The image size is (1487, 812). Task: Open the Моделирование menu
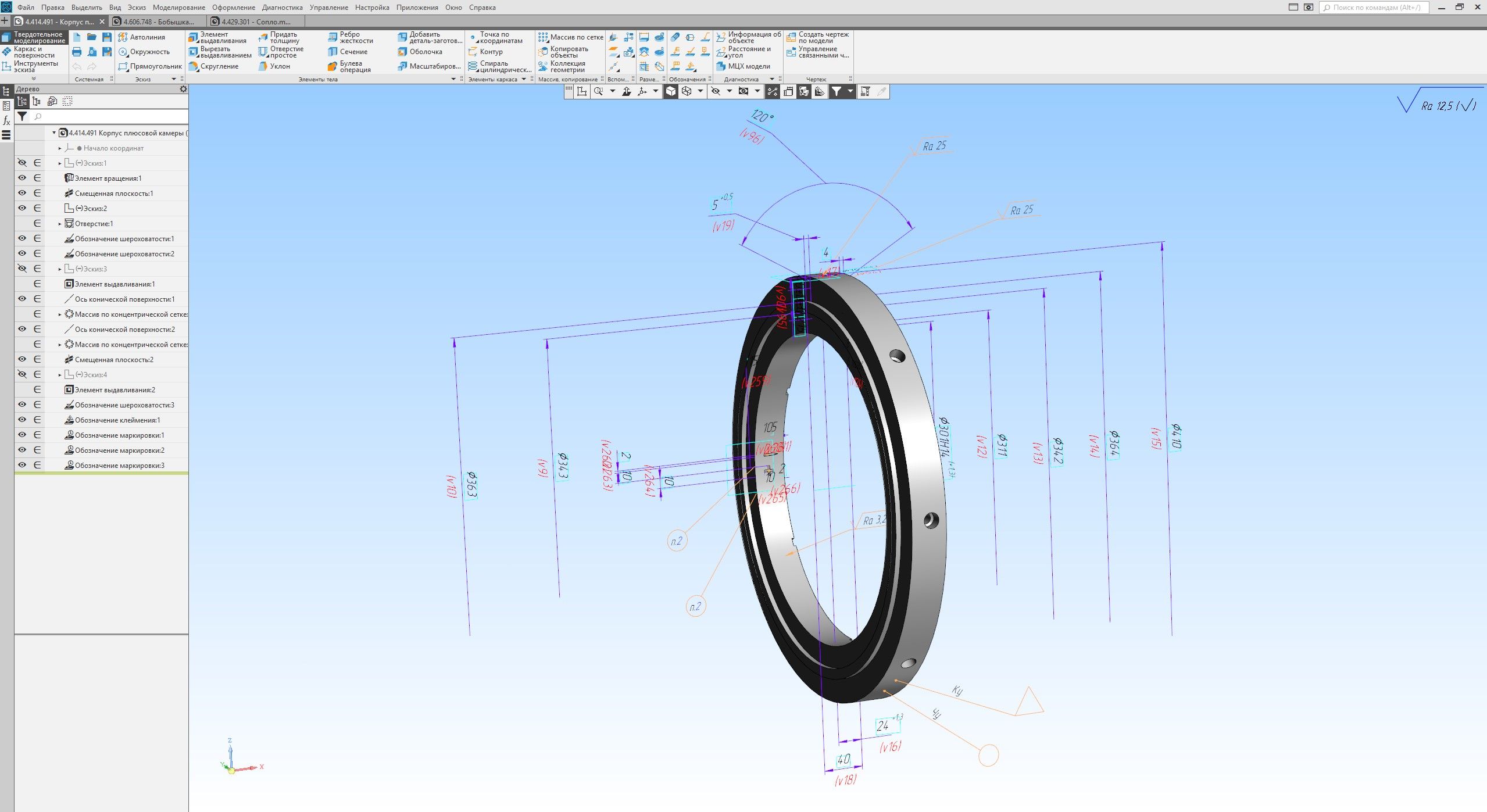pos(178,8)
